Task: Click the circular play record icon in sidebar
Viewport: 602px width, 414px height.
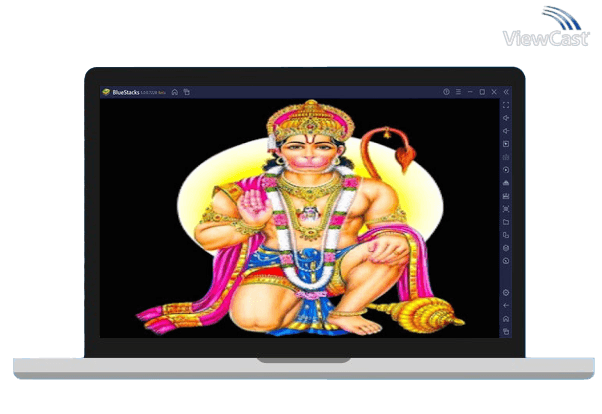Action: click(506, 170)
